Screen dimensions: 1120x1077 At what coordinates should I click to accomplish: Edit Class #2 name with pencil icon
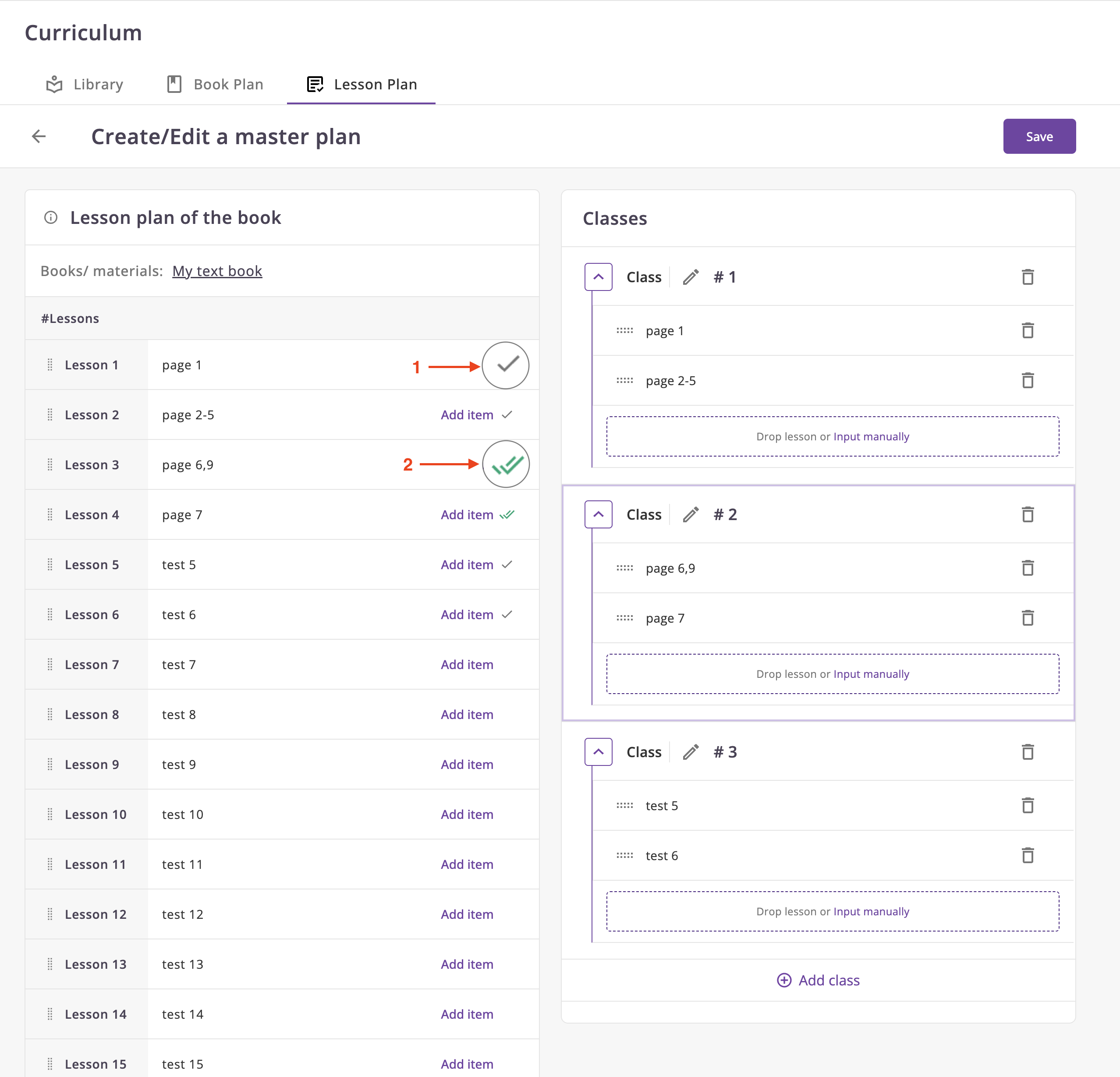690,515
